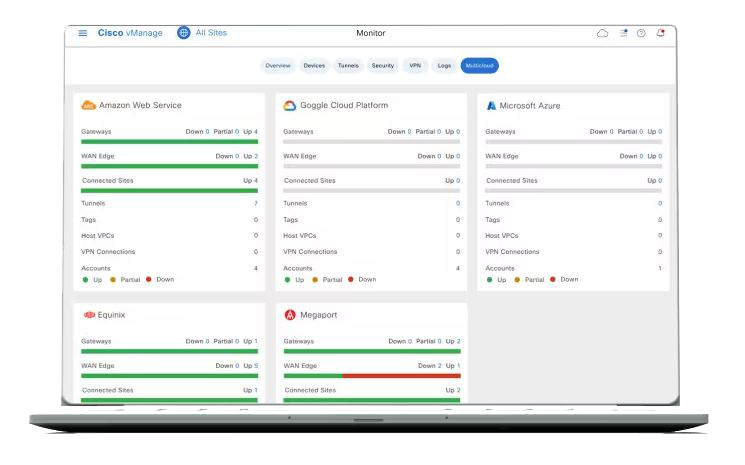This screenshot has height=465, width=745.
Task: Click AWS Host VPCs label
Action: (97, 236)
